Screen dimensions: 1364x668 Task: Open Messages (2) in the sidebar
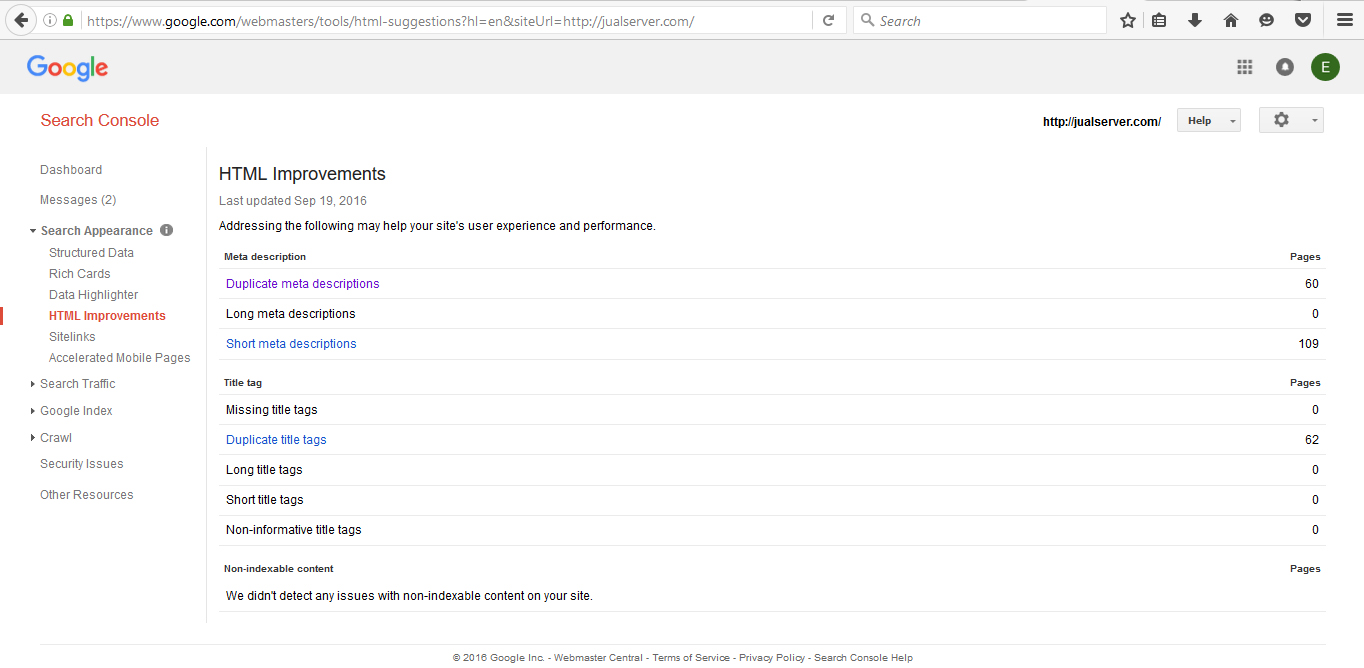tap(78, 200)
